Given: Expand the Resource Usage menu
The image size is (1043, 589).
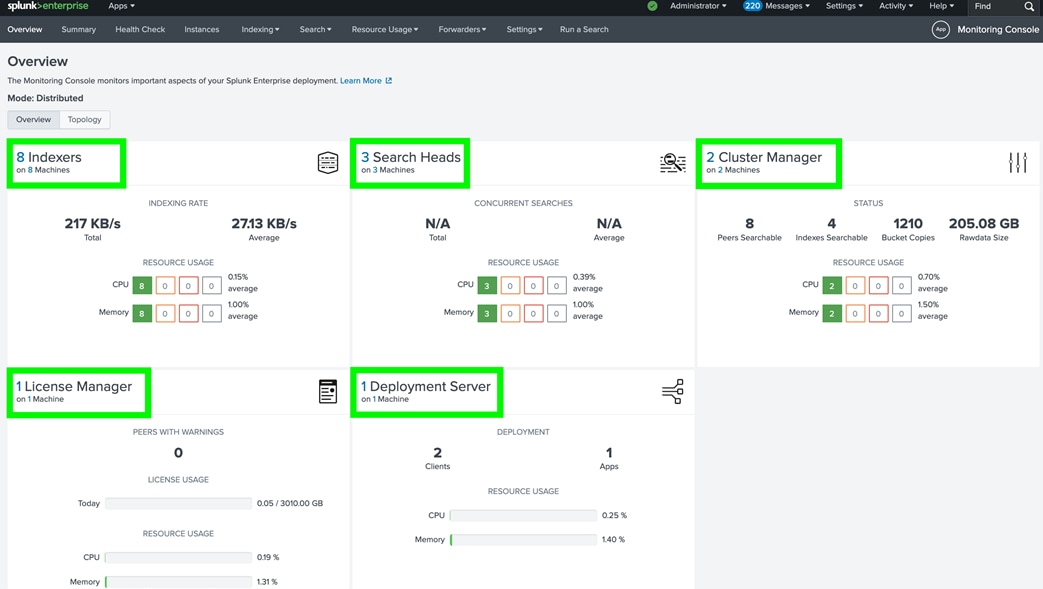Looking at the screenshot, I should (x=384, y=29).
